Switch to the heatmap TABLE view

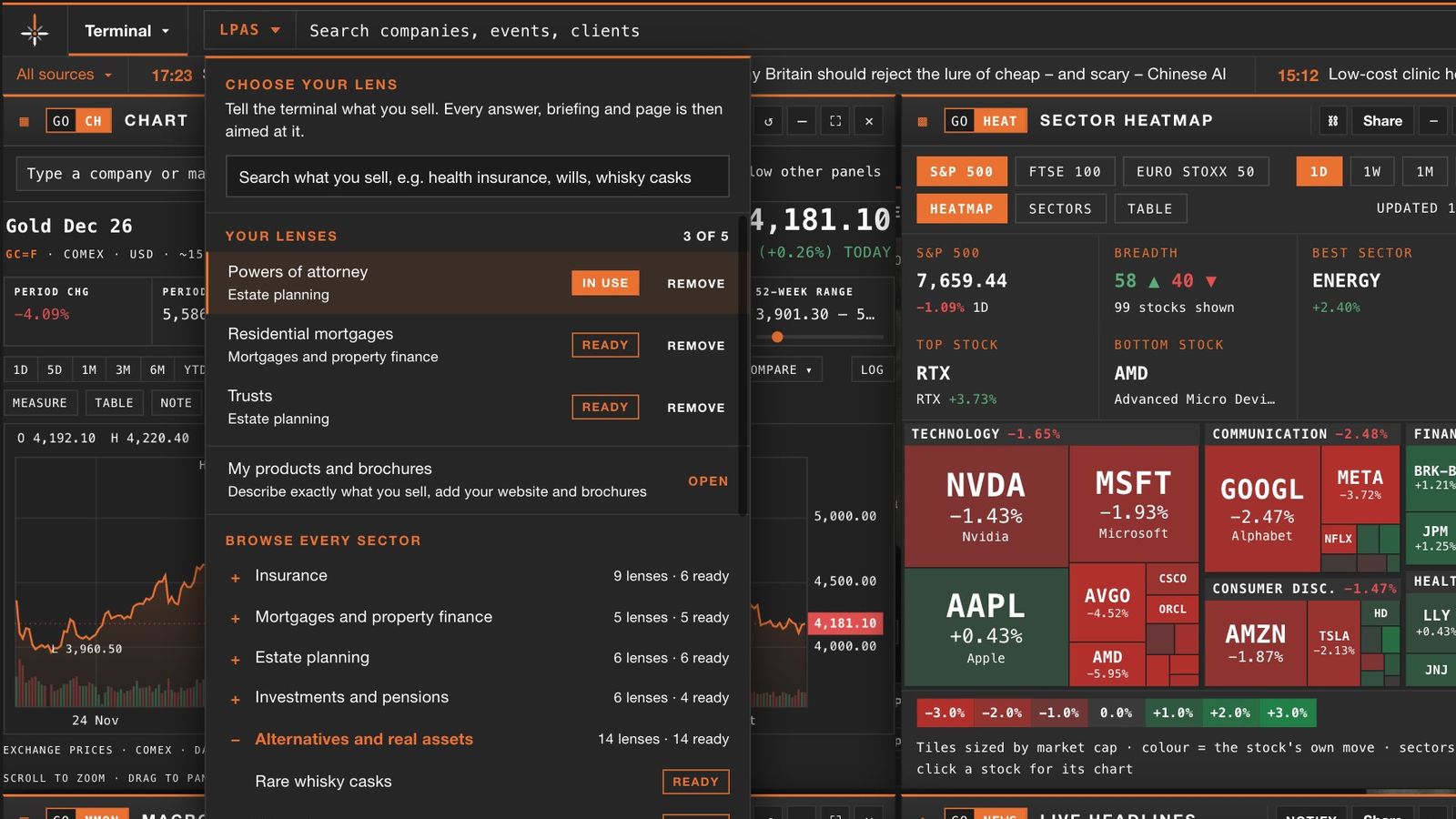pyautogui.click(x=1150, y=208)
